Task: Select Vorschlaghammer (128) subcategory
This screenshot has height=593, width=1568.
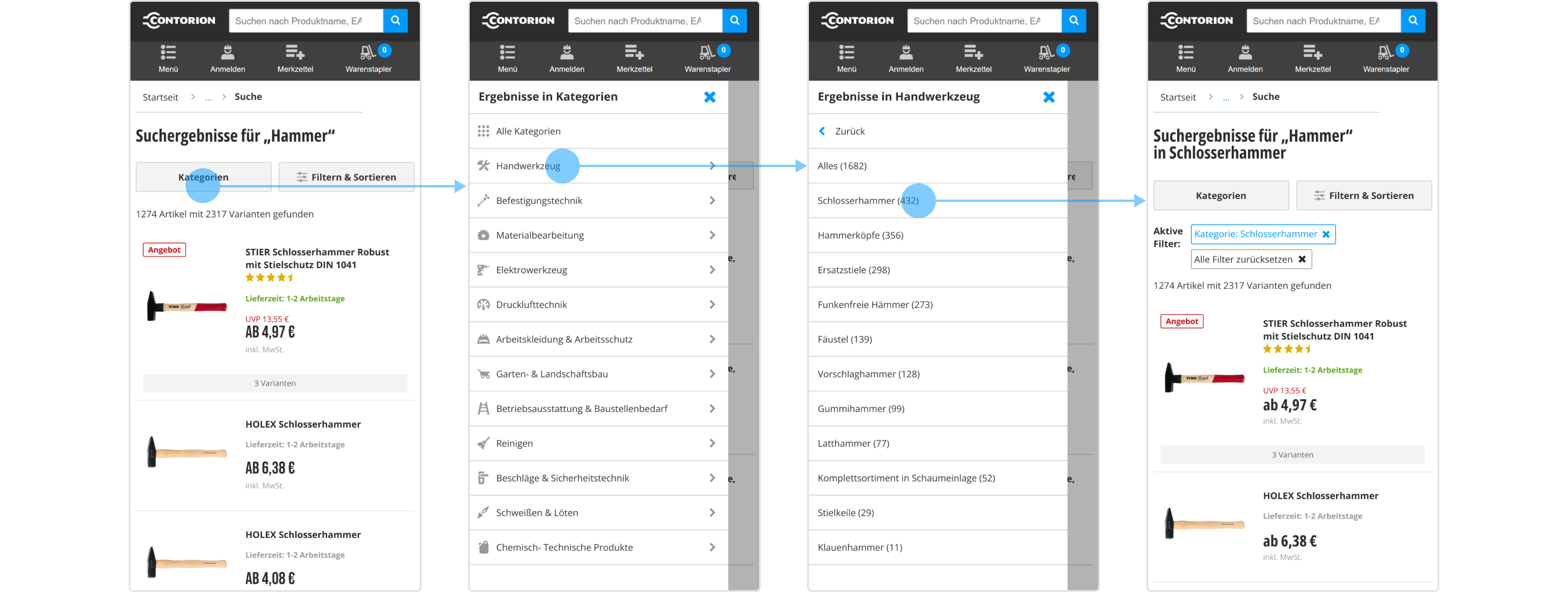Action: click(938, 374)
